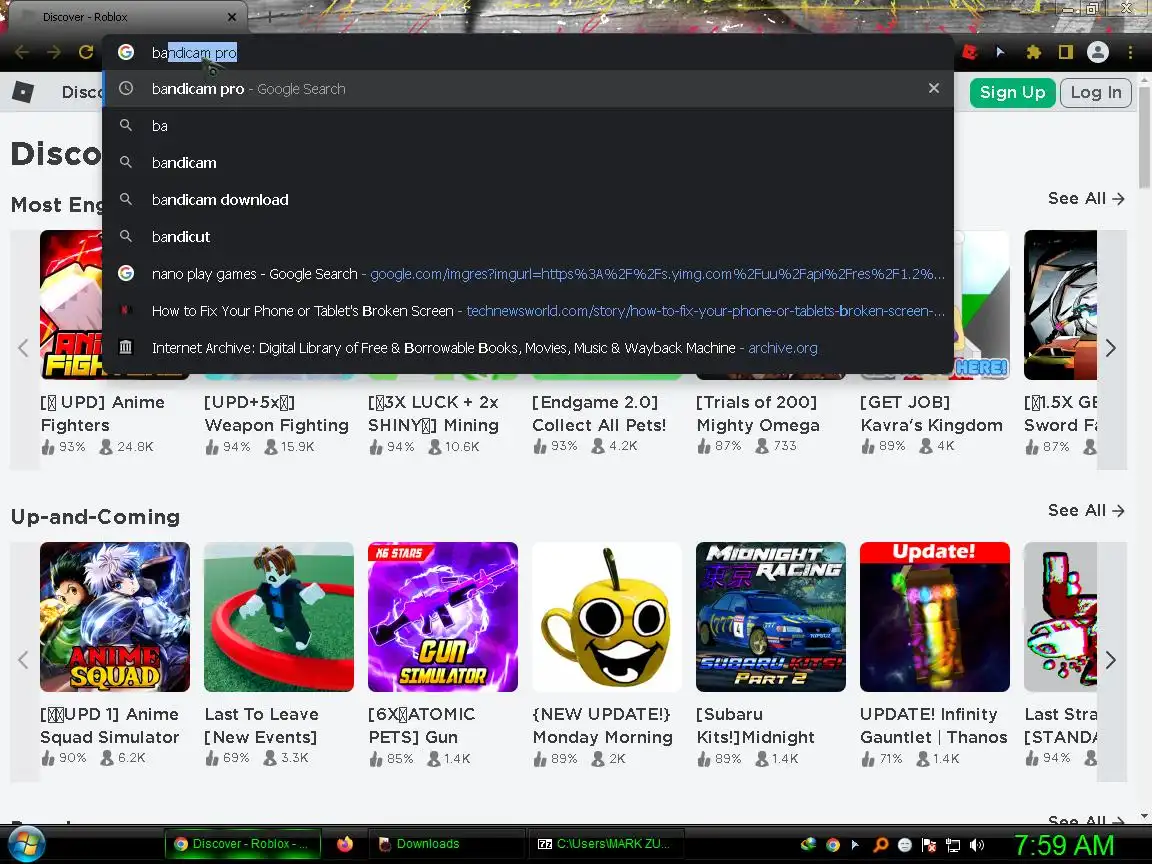Viewport: 1152px width, 864px height.
Task: Pick the 'bandicam download' suggestion
Action: (x=528, y=200)
